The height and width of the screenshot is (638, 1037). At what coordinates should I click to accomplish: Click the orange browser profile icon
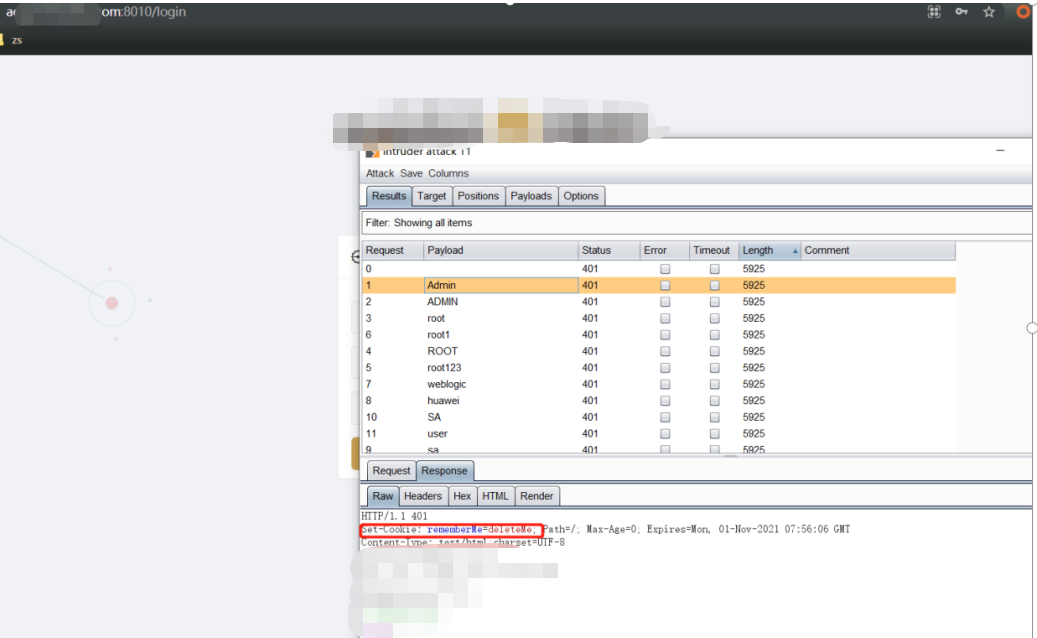click(1023, 12)
